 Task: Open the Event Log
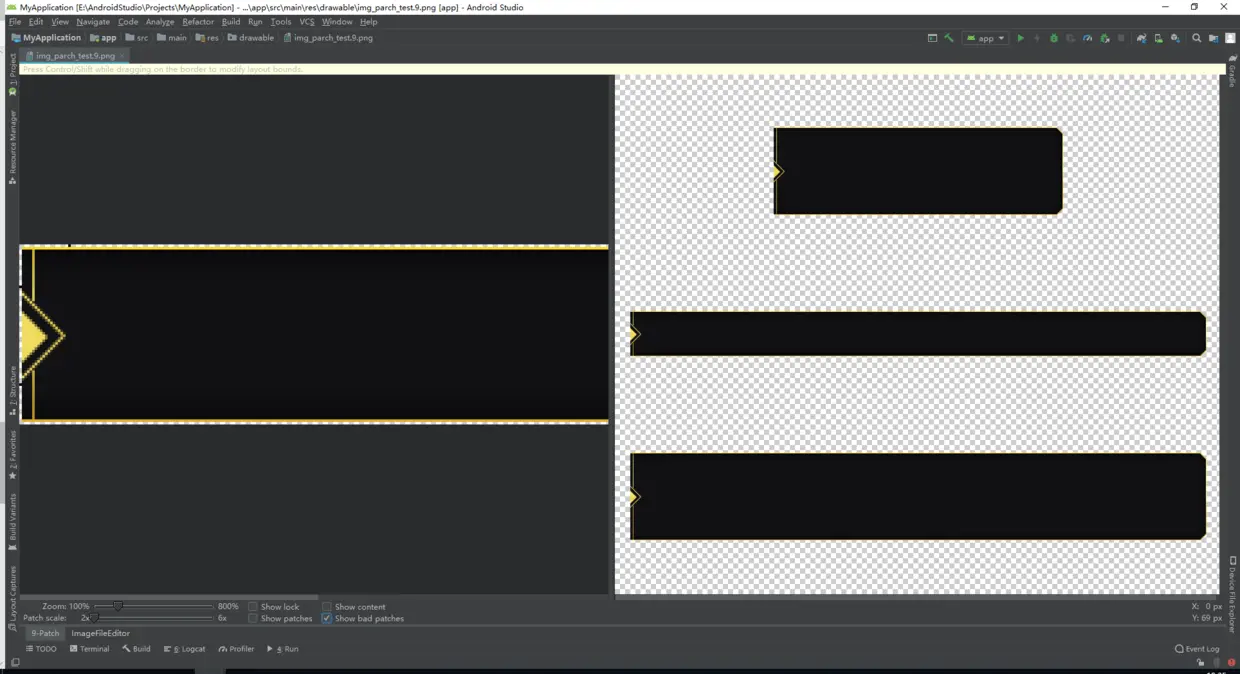click(1197, 649)
